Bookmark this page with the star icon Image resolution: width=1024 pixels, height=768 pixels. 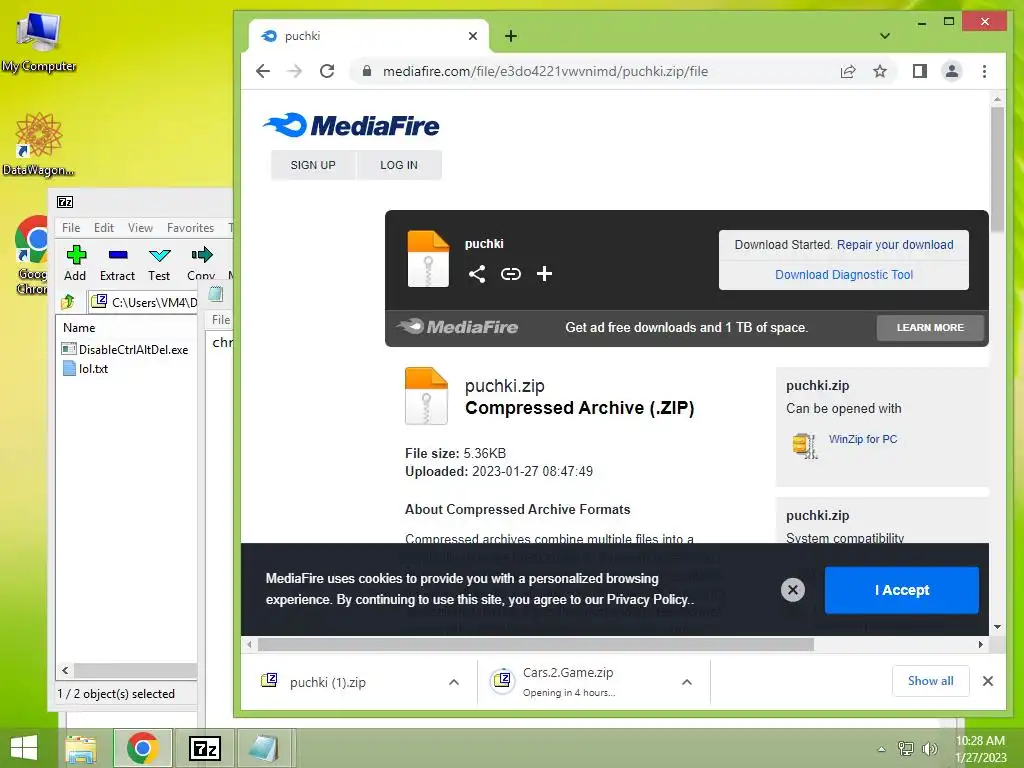click(880, 71)
